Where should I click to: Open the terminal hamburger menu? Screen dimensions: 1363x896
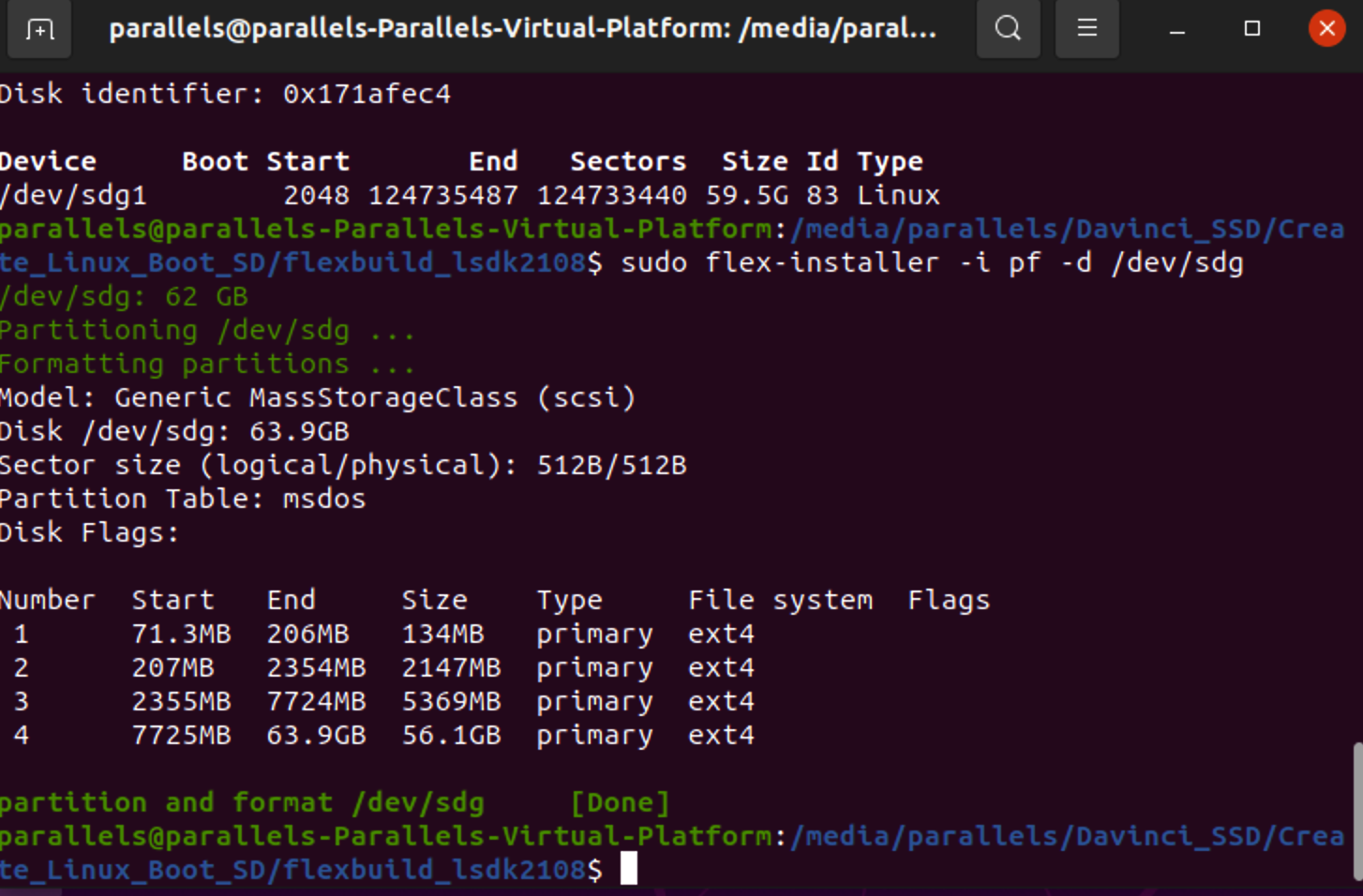tap(1086, 29)
